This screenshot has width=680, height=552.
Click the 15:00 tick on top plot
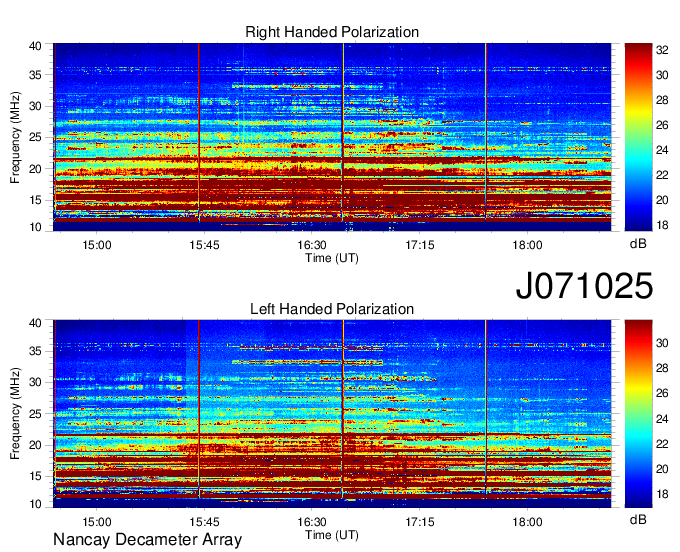[x=97, y=245]
